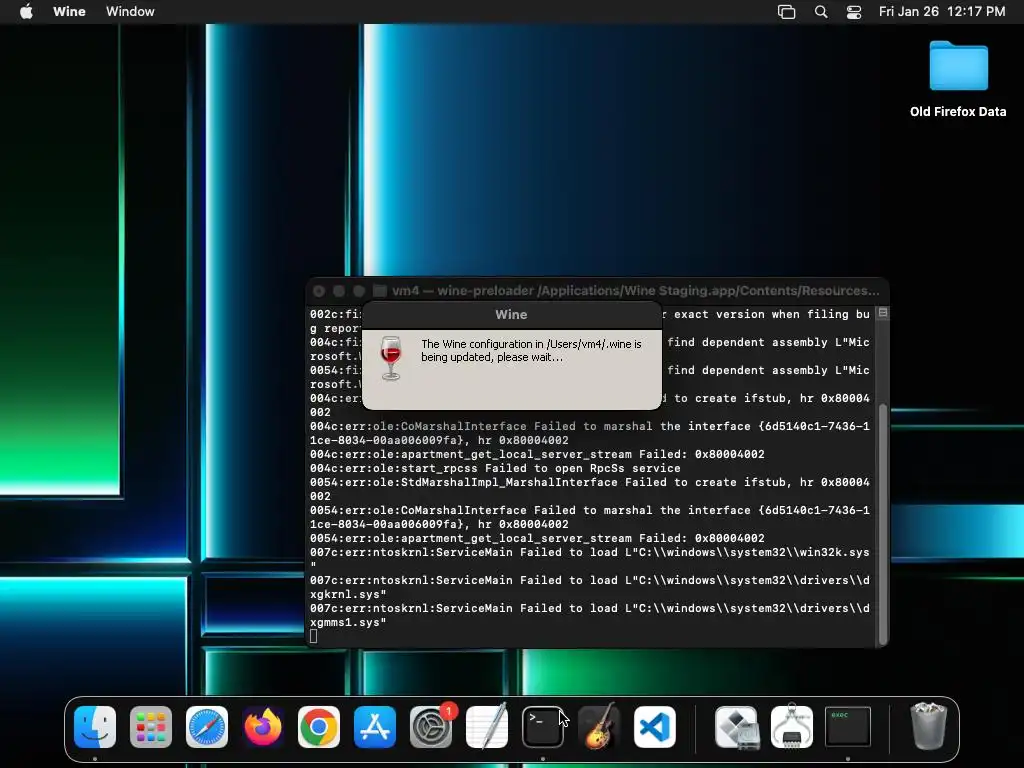This screenshot has width=1024, height=768.
Task: Open the Apple menu
Action: (x=26, y=12)
